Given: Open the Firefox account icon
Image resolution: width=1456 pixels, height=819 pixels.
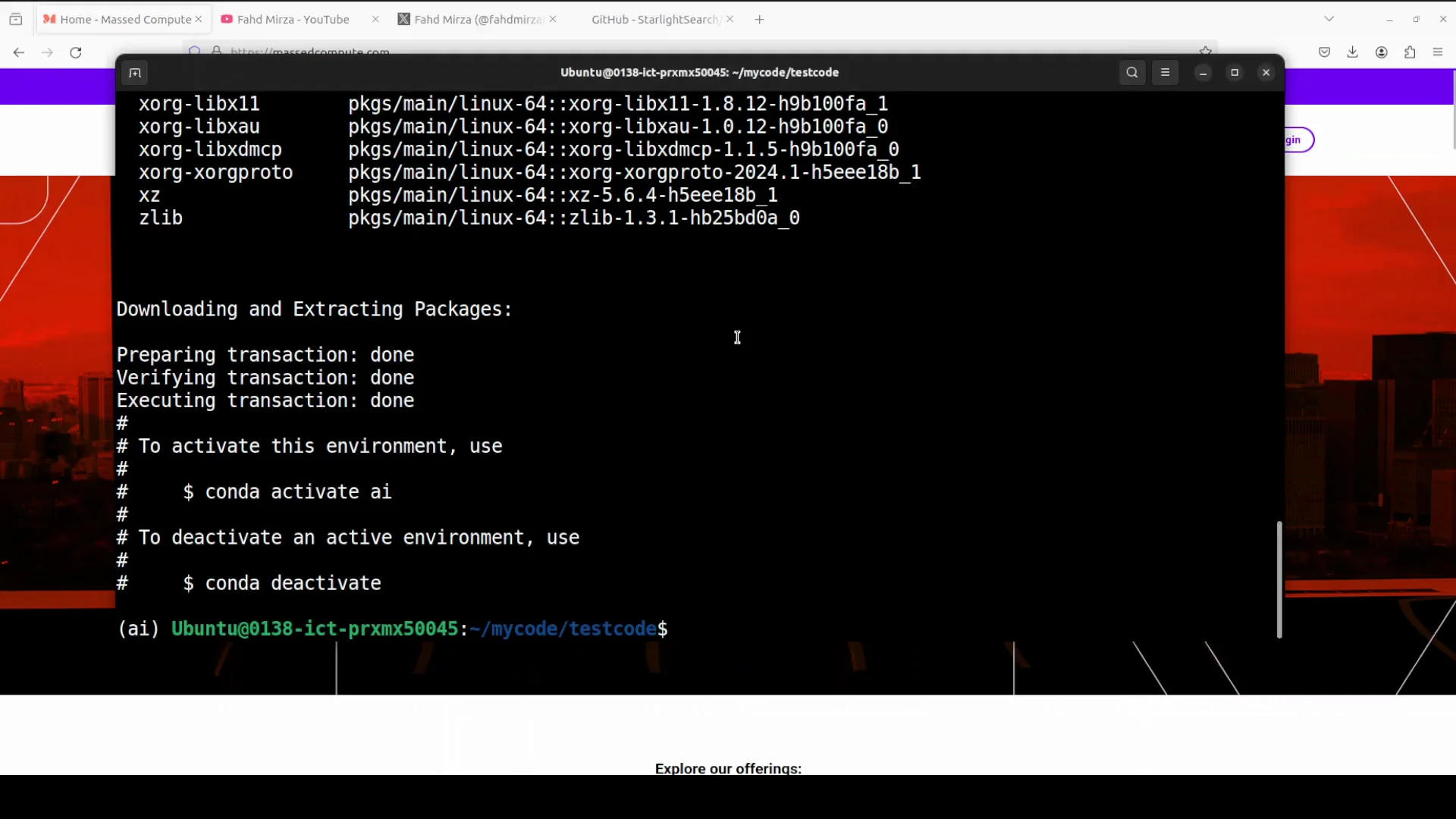Looking at the screenshot, I should [x=1382, y=52].
